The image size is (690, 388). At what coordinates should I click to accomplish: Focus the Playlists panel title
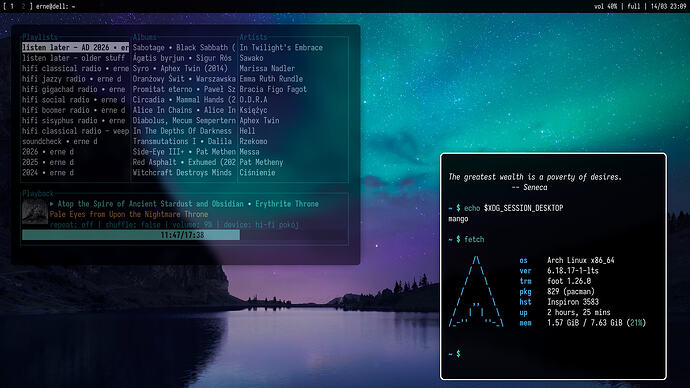point(40,37)
